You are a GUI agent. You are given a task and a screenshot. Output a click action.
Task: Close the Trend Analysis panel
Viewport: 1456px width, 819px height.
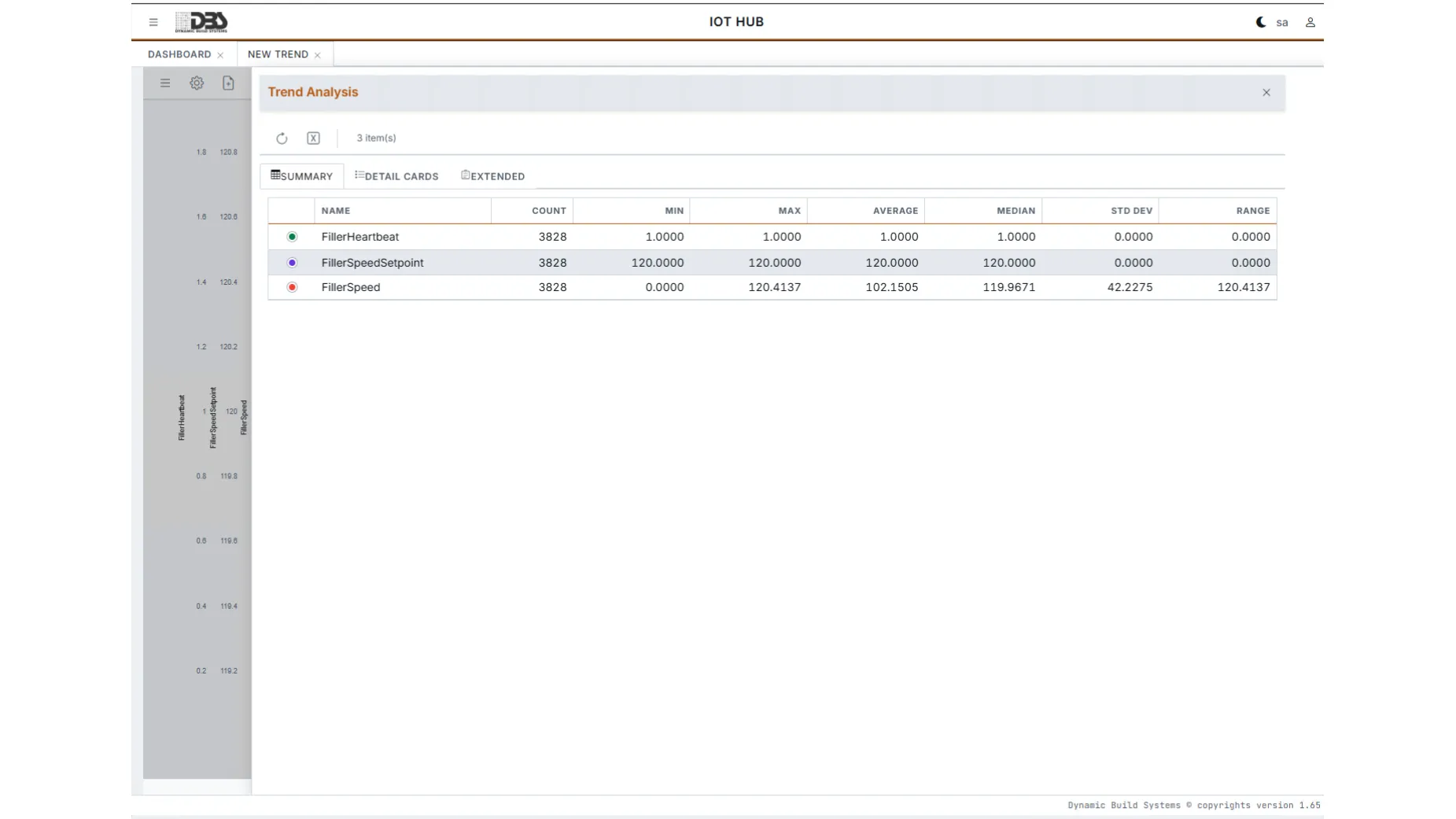click(x=1266, y=93)
